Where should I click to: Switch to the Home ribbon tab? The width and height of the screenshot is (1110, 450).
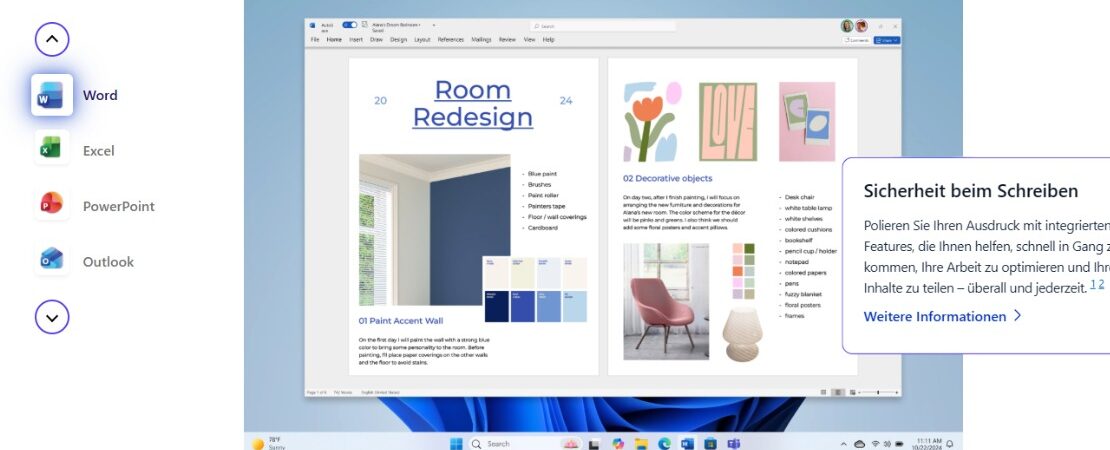coord(334,40)
